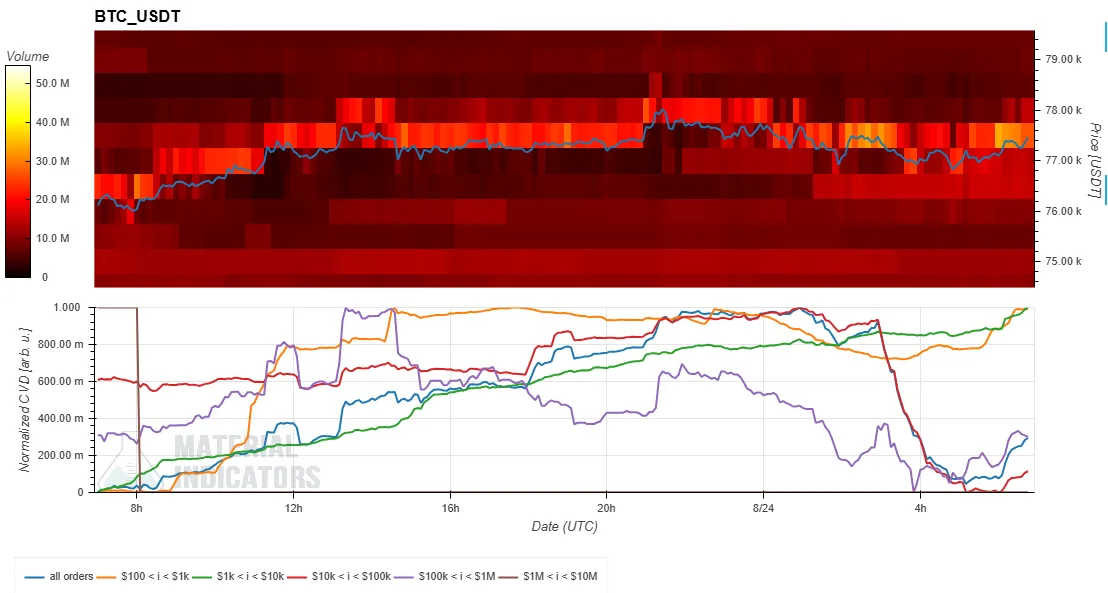The width and height of the screenshot is (1108, 593).
Task: Click the '8/24' date axis label
Action: coord(763,507)
